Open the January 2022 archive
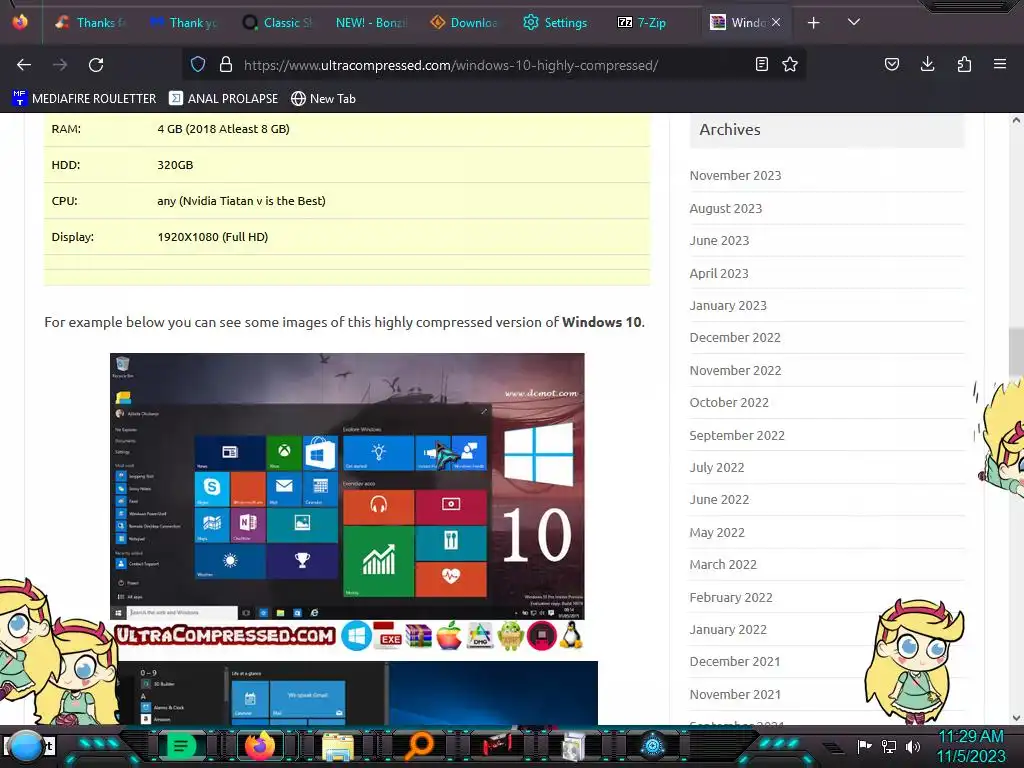 [x=728, y=630]
